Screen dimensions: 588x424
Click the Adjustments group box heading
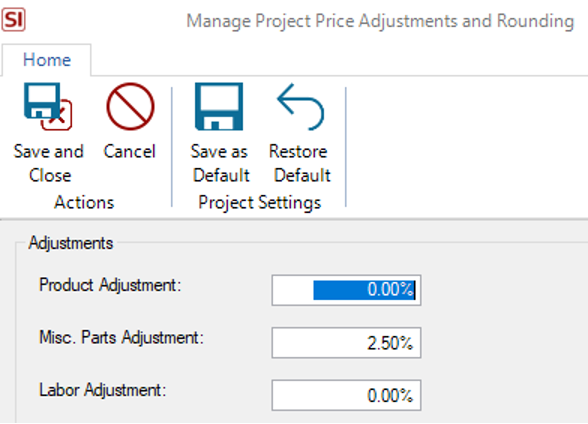coord(71,243)
